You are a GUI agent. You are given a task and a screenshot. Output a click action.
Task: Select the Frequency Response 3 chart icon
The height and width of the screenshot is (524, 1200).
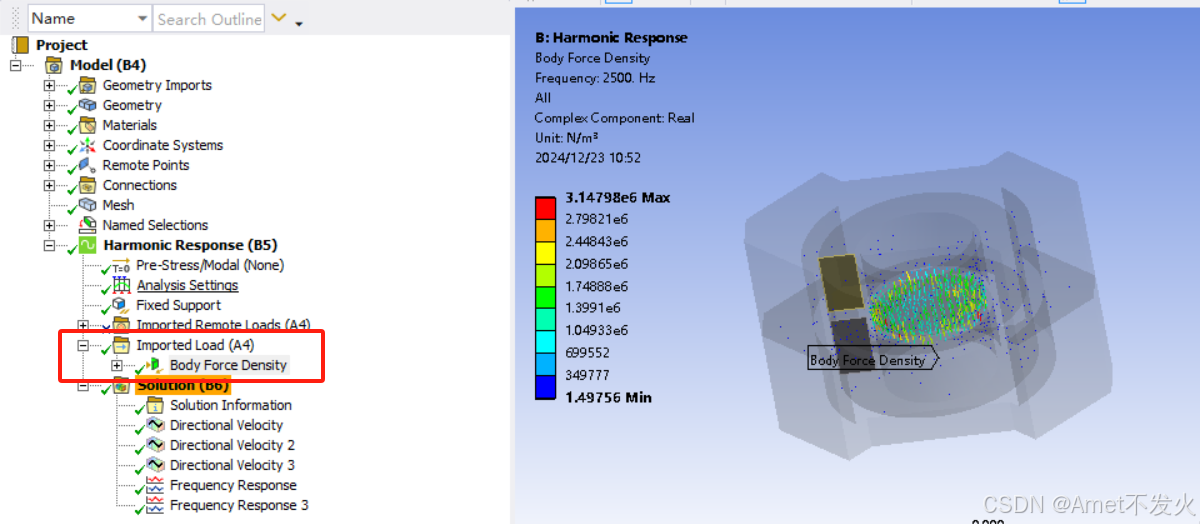[x=154, y=505]
